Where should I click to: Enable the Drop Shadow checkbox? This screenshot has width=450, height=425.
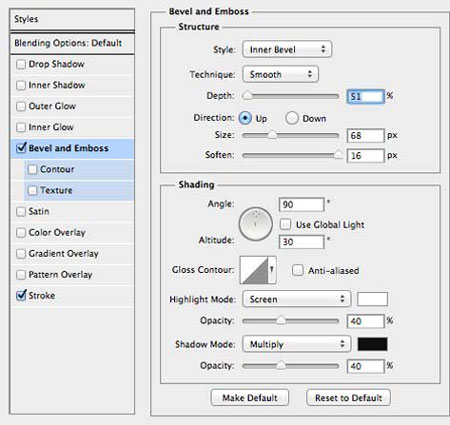point(21,64)
